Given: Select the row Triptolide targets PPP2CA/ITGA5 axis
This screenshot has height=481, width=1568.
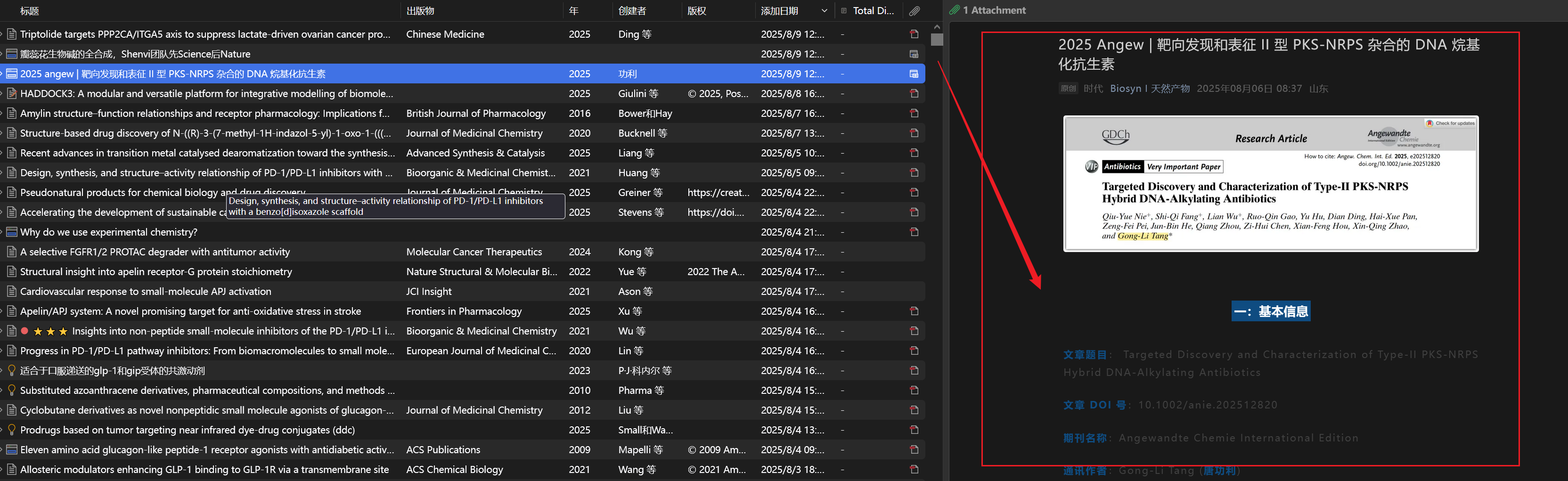Looking at the screenshot, I should [x=463, y=34].
